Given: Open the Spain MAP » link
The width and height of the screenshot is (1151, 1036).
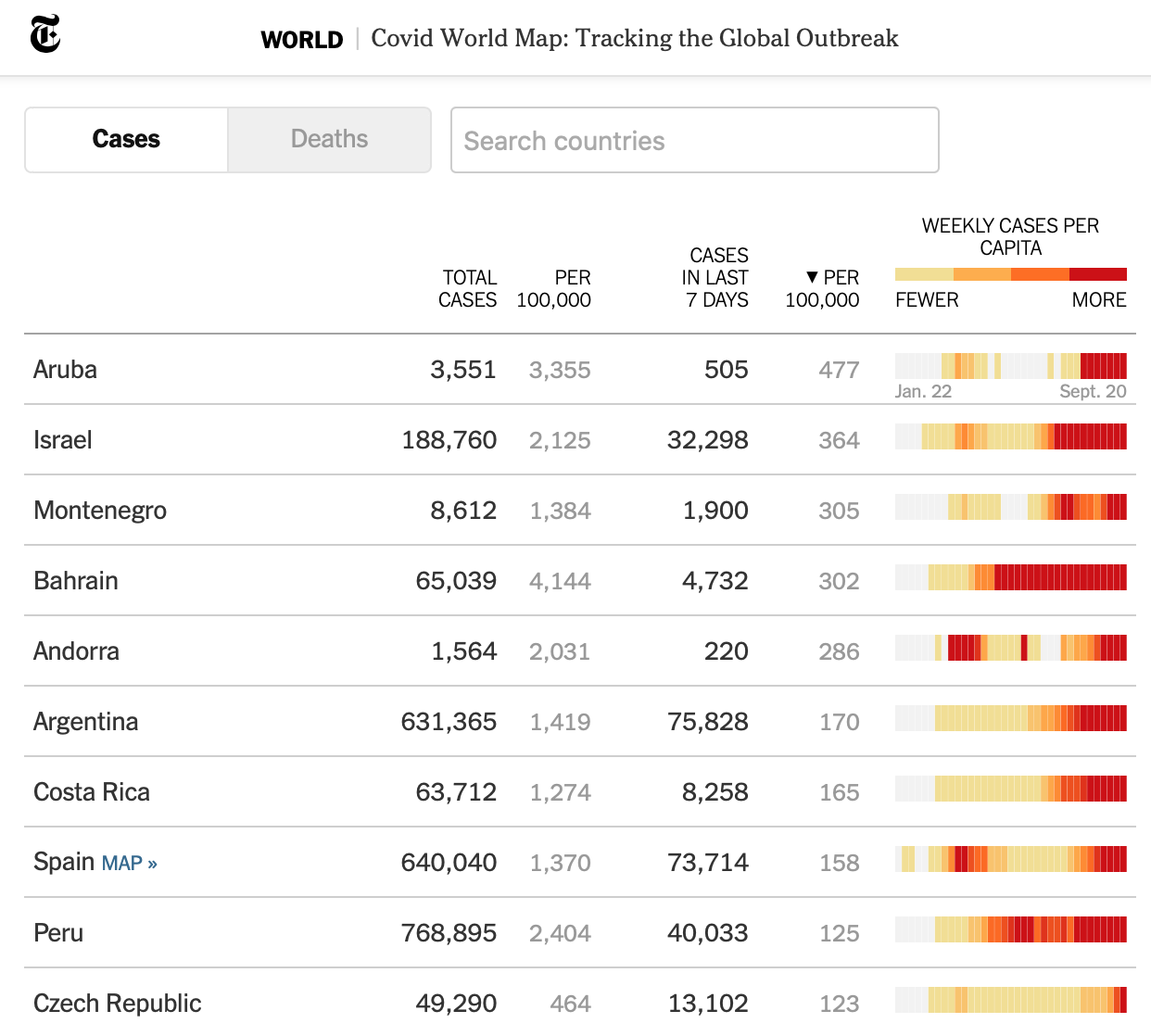Looking at the screenshot, I should [x=129, y=864].
